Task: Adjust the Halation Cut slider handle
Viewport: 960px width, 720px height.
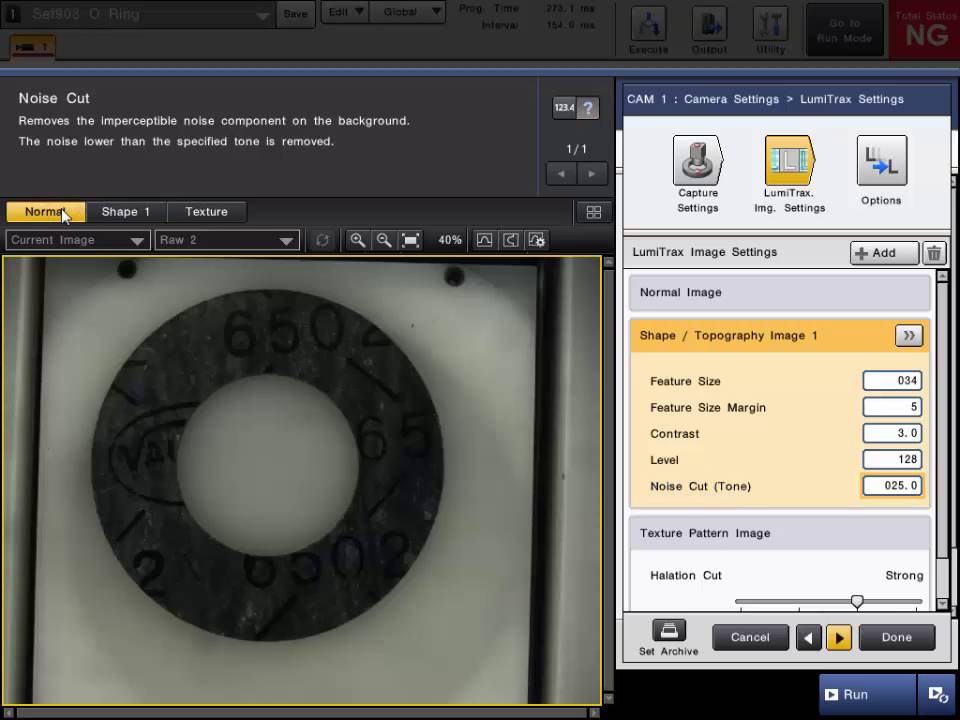Action: click(x=857, y=602)
